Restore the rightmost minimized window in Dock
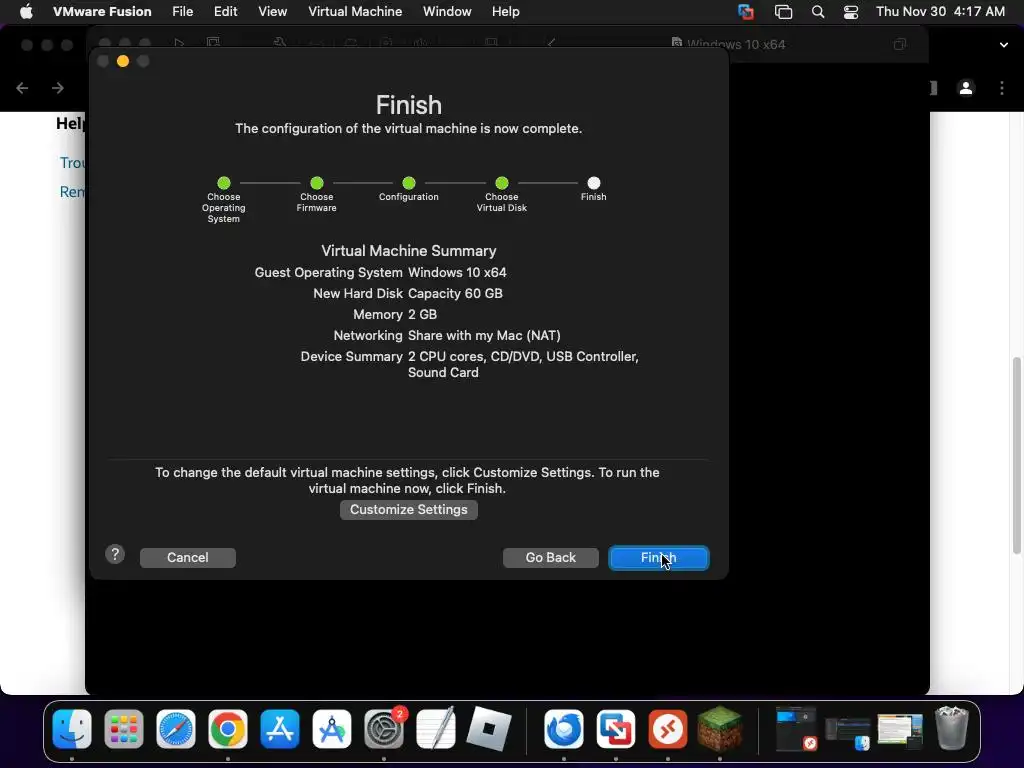1024x768 pixels. pyautogui.click(x=900, y=730)
